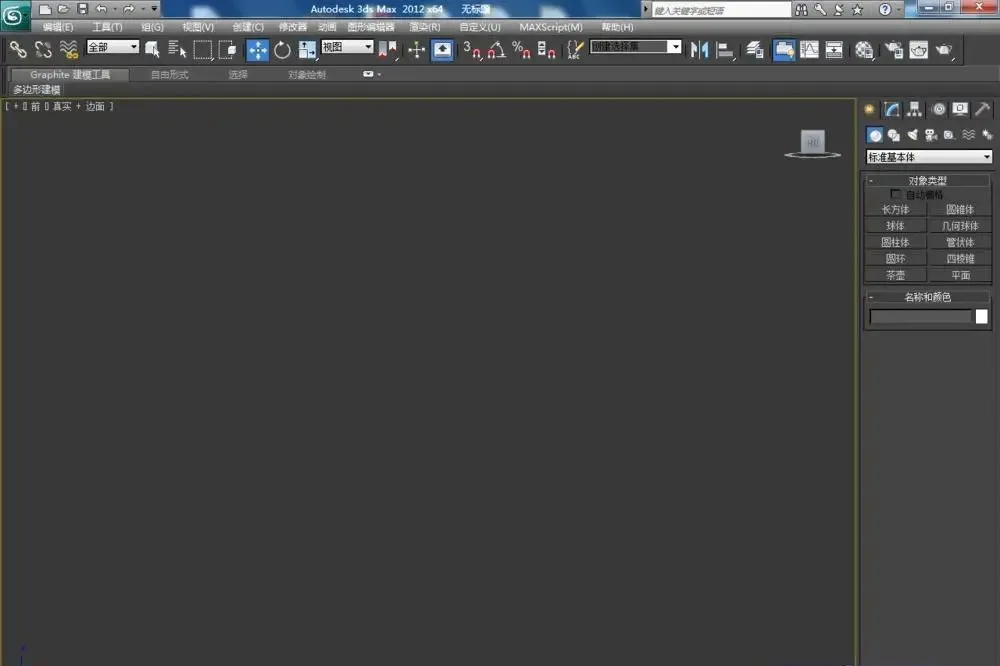Collapse the 名称和颜色 rollout
This screenshot has height=666, width=1000.
(x=928, y=297)
